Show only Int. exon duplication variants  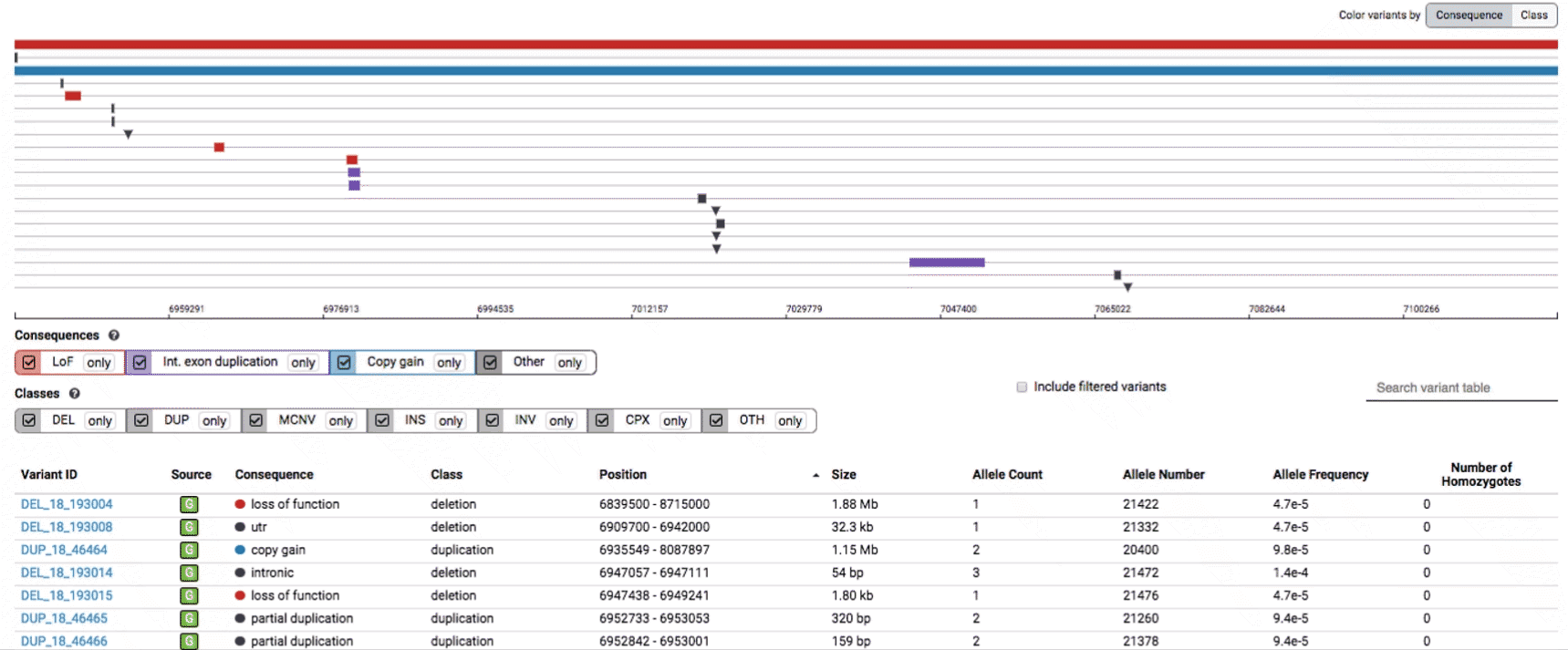click(303, 363)
